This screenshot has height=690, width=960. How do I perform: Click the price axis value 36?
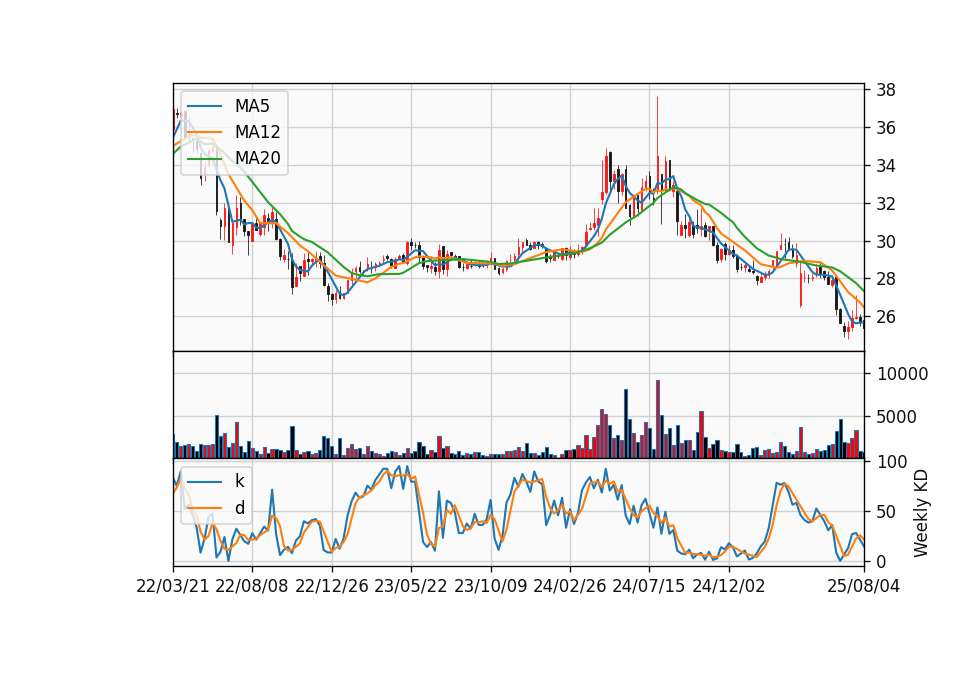[886, 128]
